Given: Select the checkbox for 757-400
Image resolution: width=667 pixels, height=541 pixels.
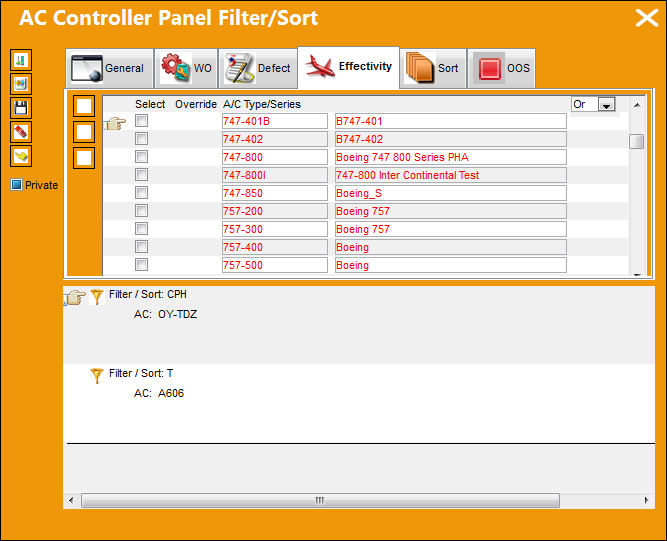Looking at the screenshot, I should pos(141,247).
